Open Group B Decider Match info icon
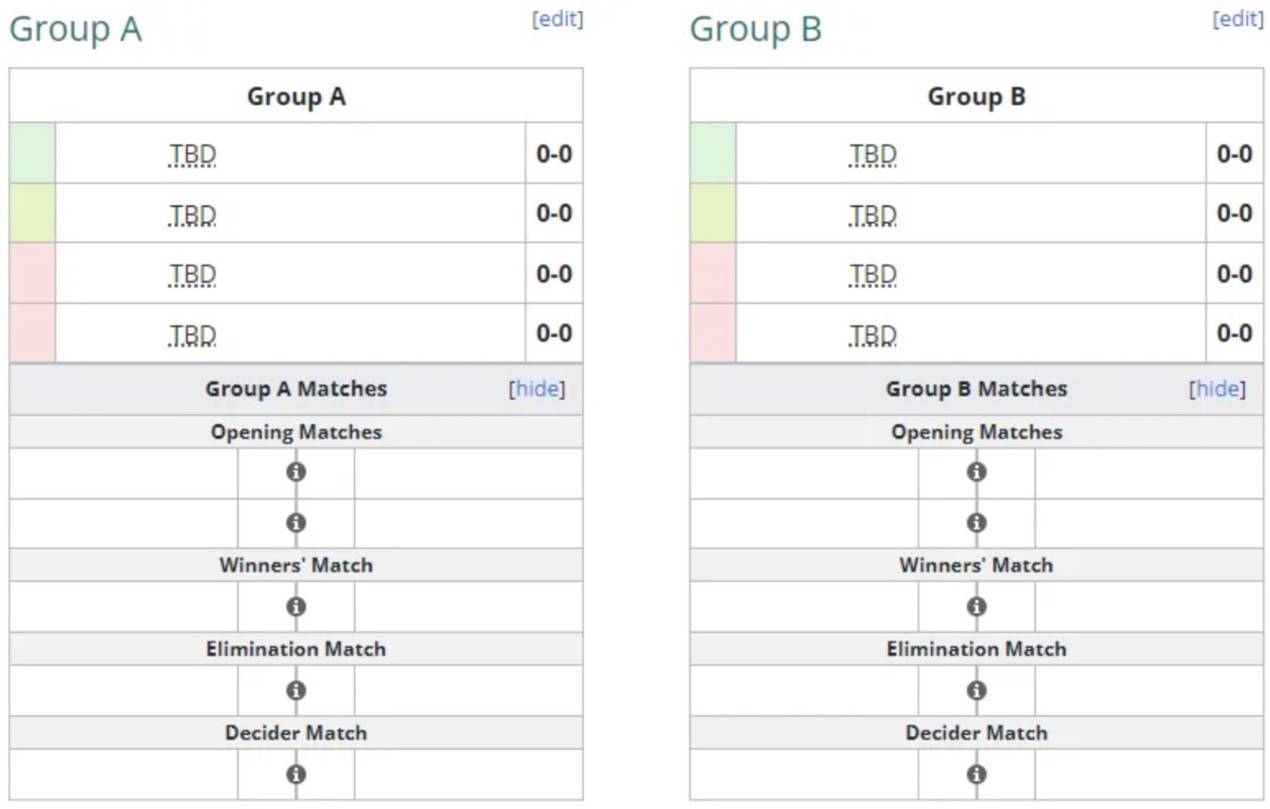1270x809 pixels. tap(977, 774)
